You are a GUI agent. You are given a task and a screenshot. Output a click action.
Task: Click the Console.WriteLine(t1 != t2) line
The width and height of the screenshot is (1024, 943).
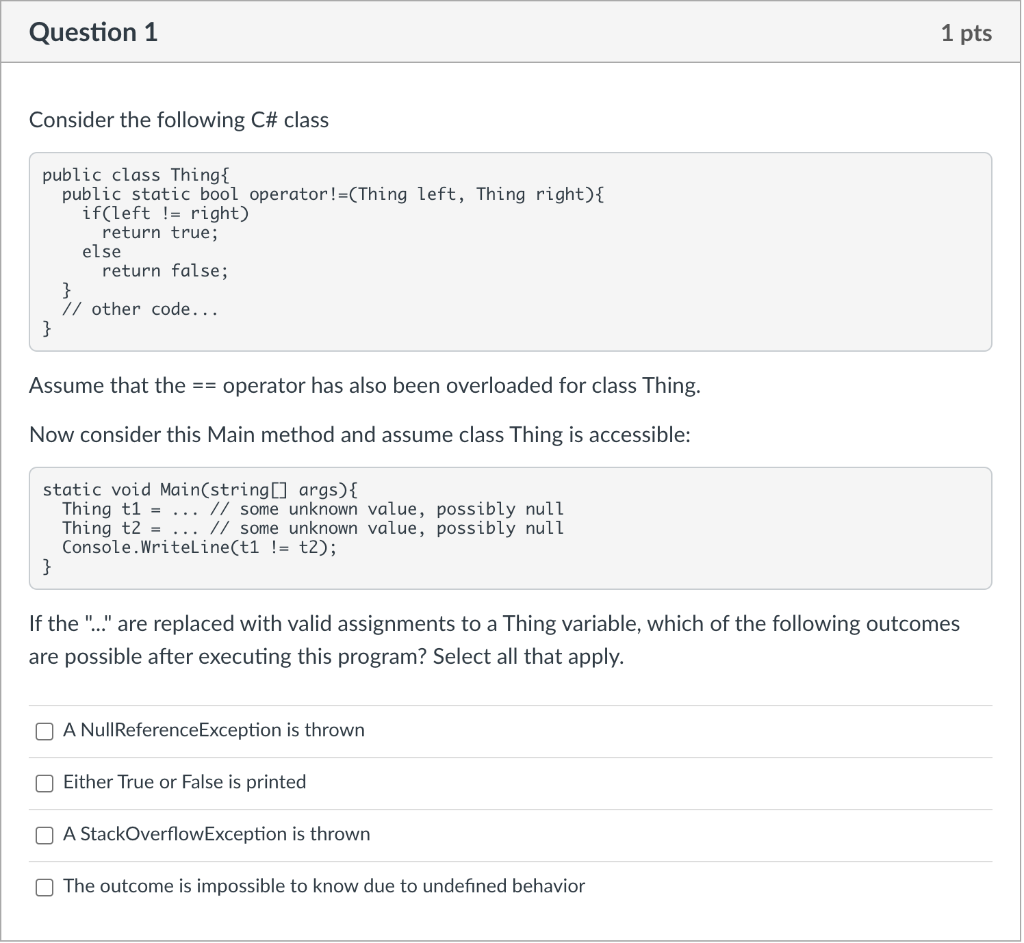[199, 547]
